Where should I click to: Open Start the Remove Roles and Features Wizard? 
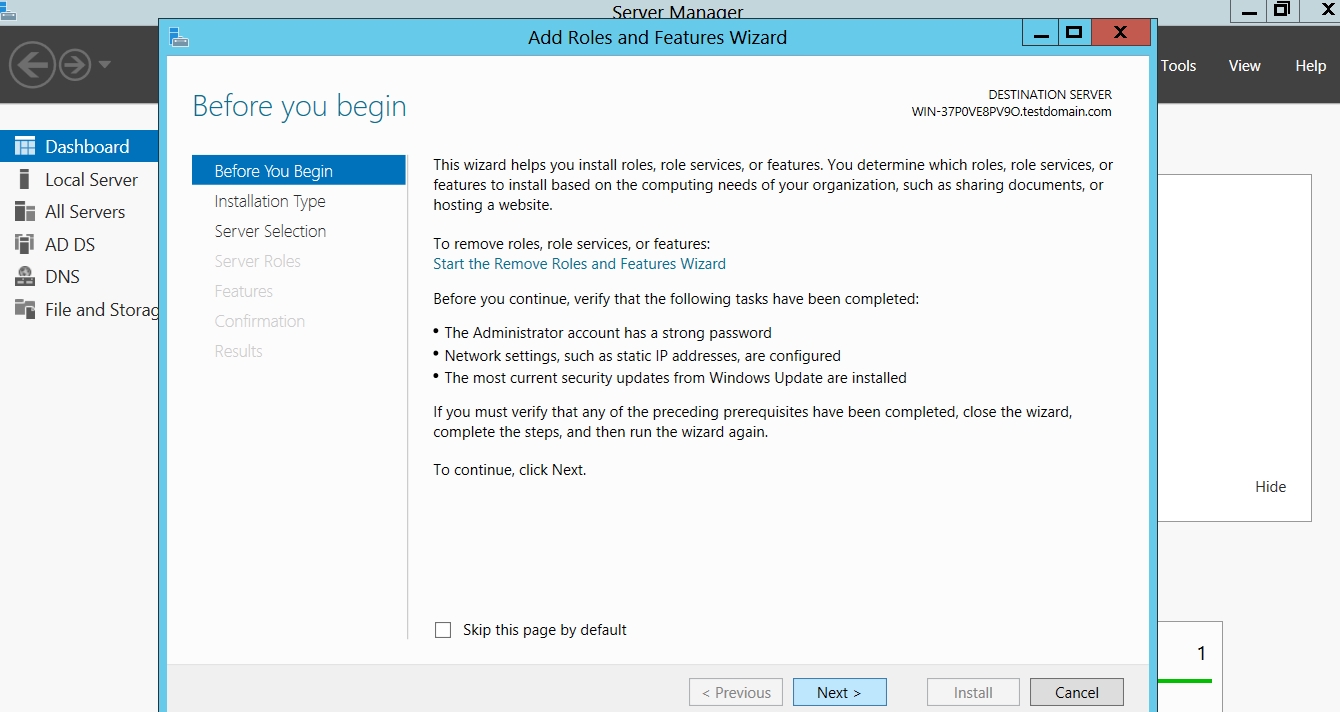579,264
